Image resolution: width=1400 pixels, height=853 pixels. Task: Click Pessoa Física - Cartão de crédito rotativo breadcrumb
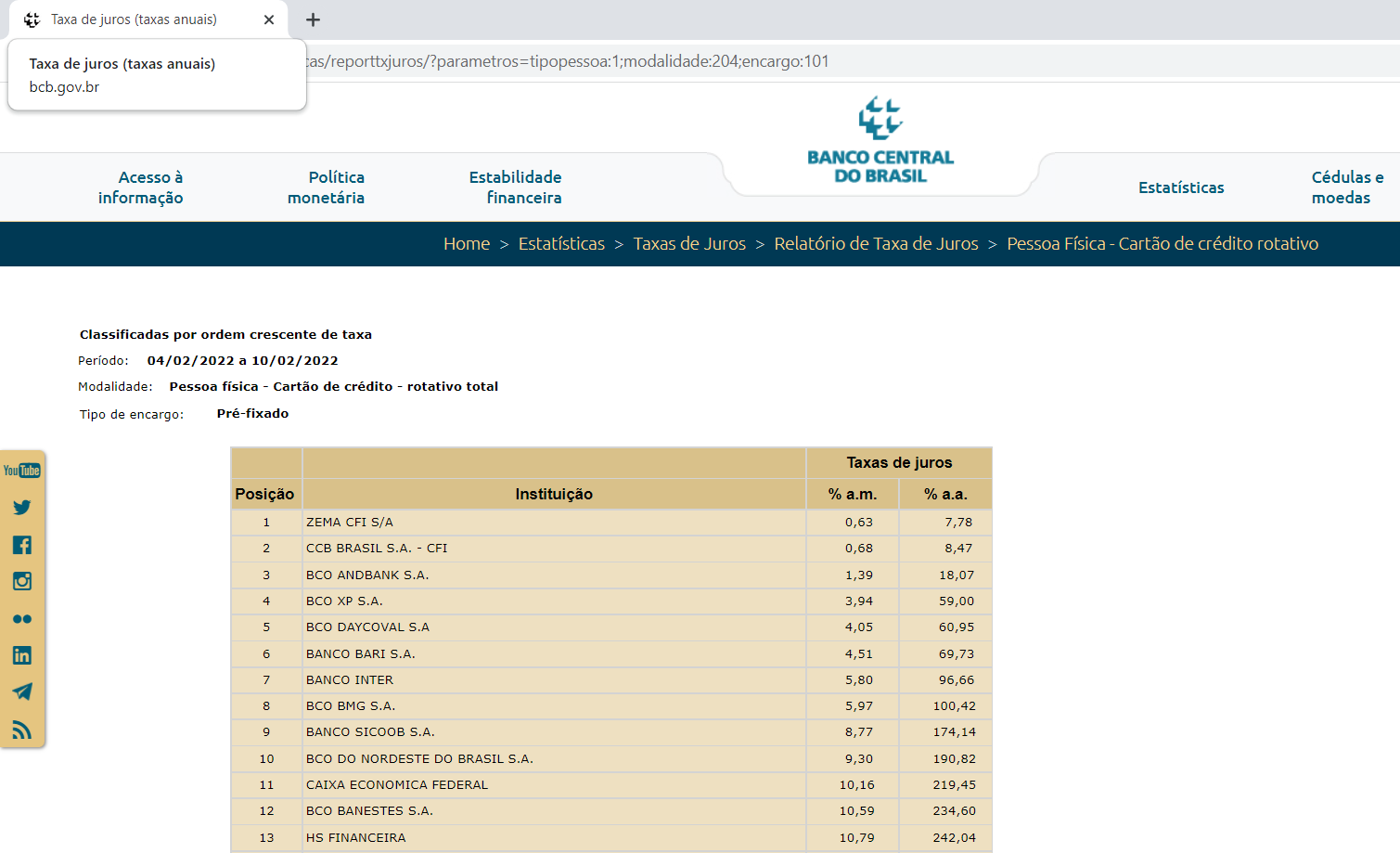tap(1162, 244)
